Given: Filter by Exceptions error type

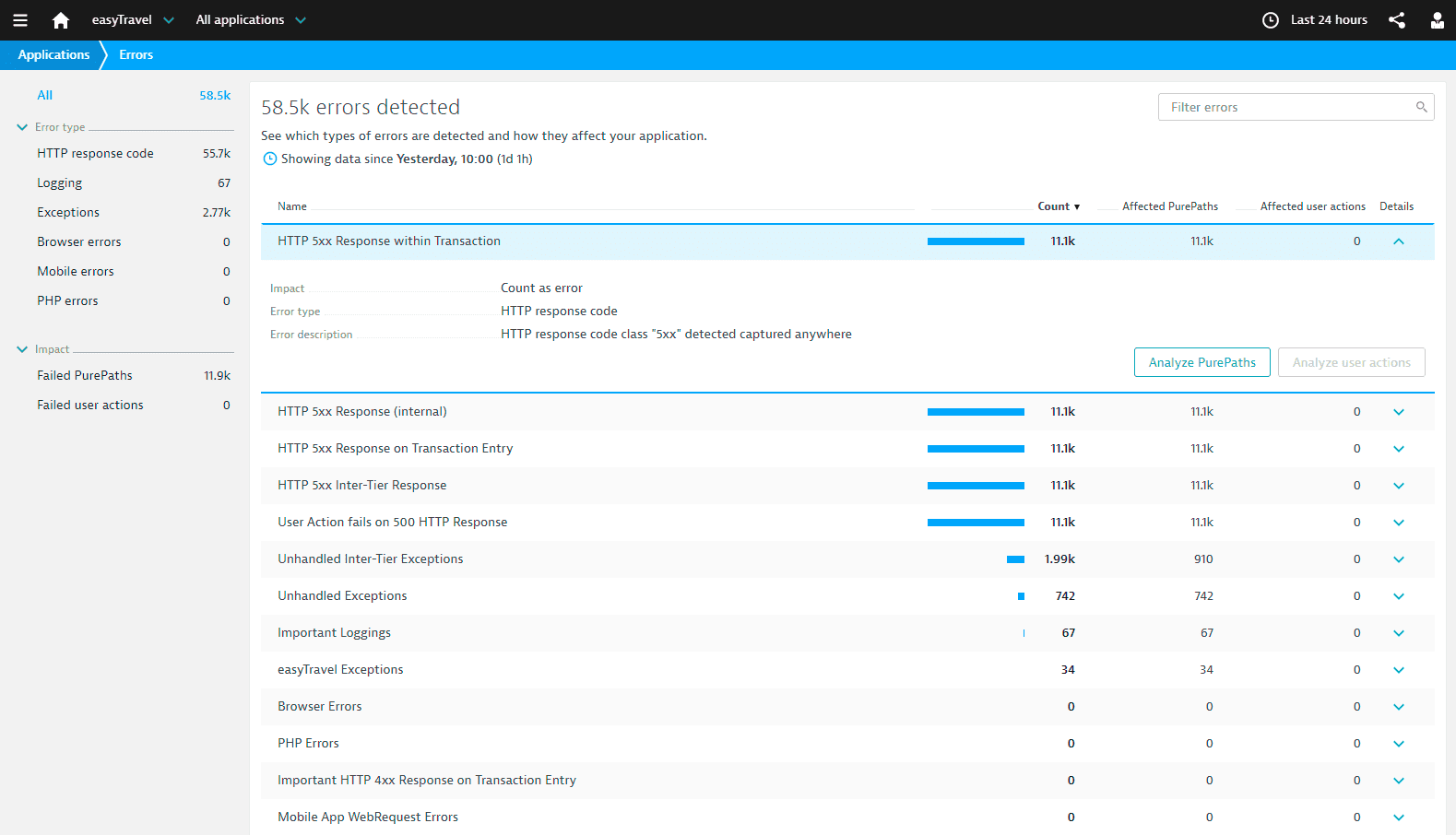Looking at the screenshot, I should coord(134,212).
